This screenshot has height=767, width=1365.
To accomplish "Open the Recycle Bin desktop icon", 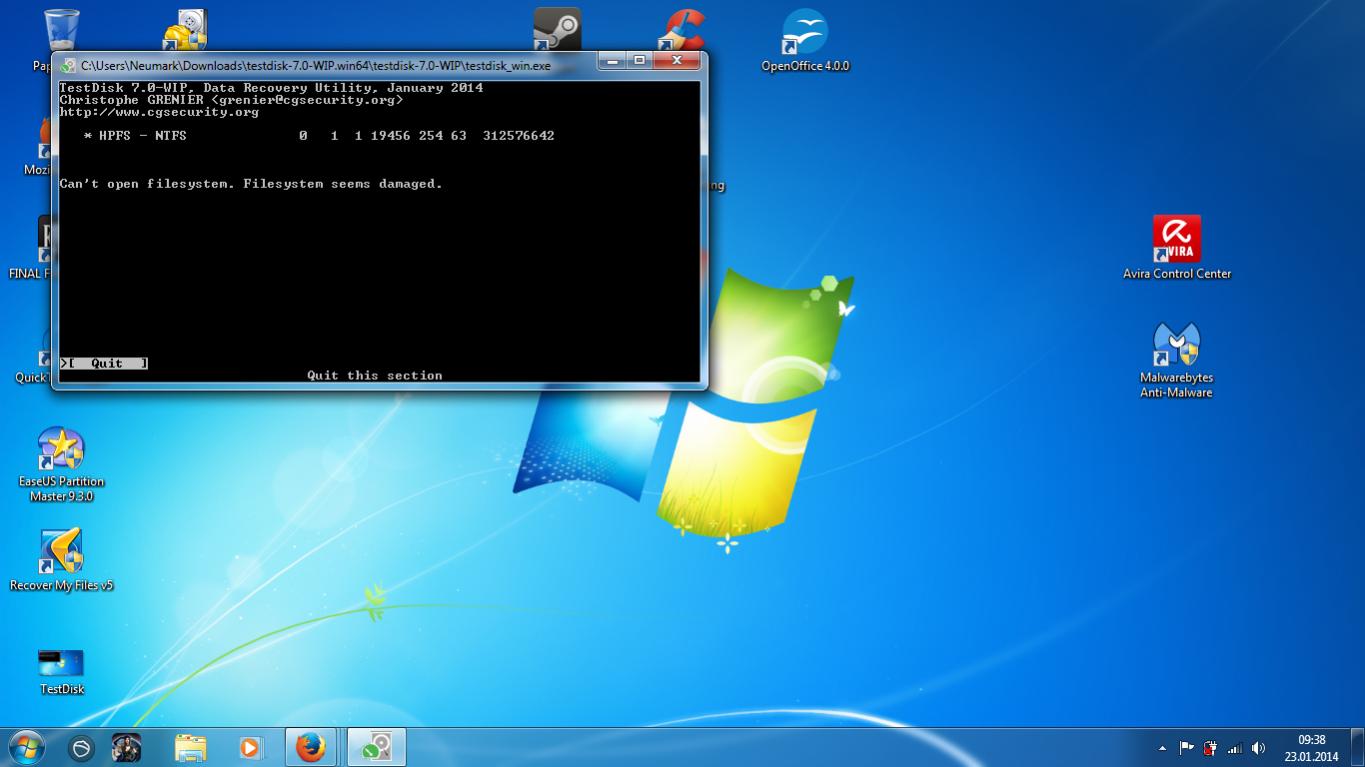I will coord(61,31).
